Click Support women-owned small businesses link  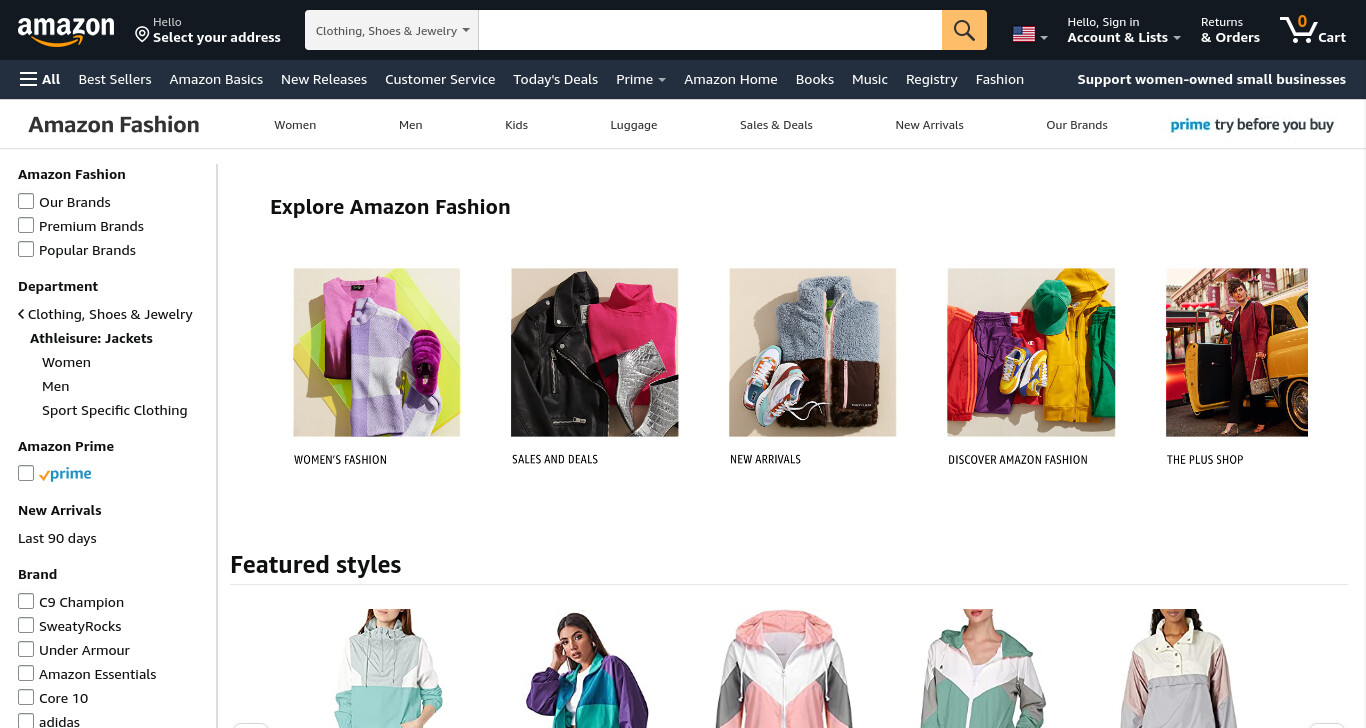click(1211, 79)
